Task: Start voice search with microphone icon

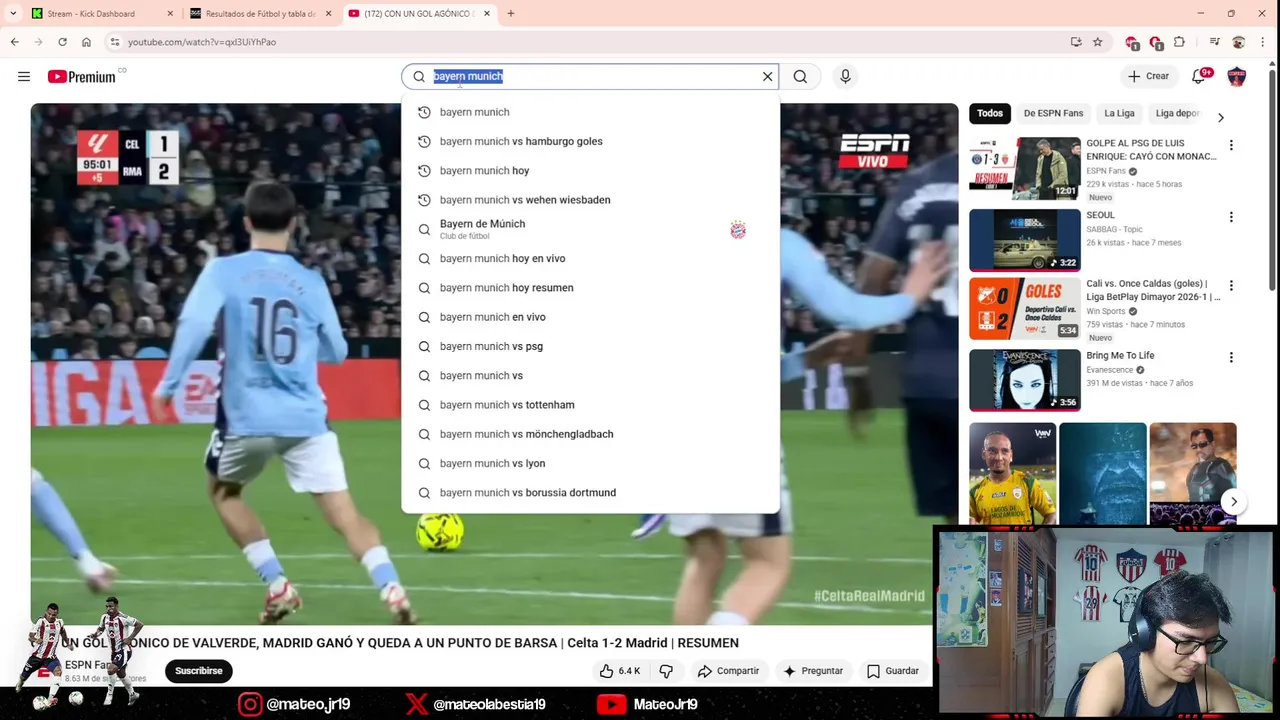Action: pyautogui.click(x=845, y=76)
